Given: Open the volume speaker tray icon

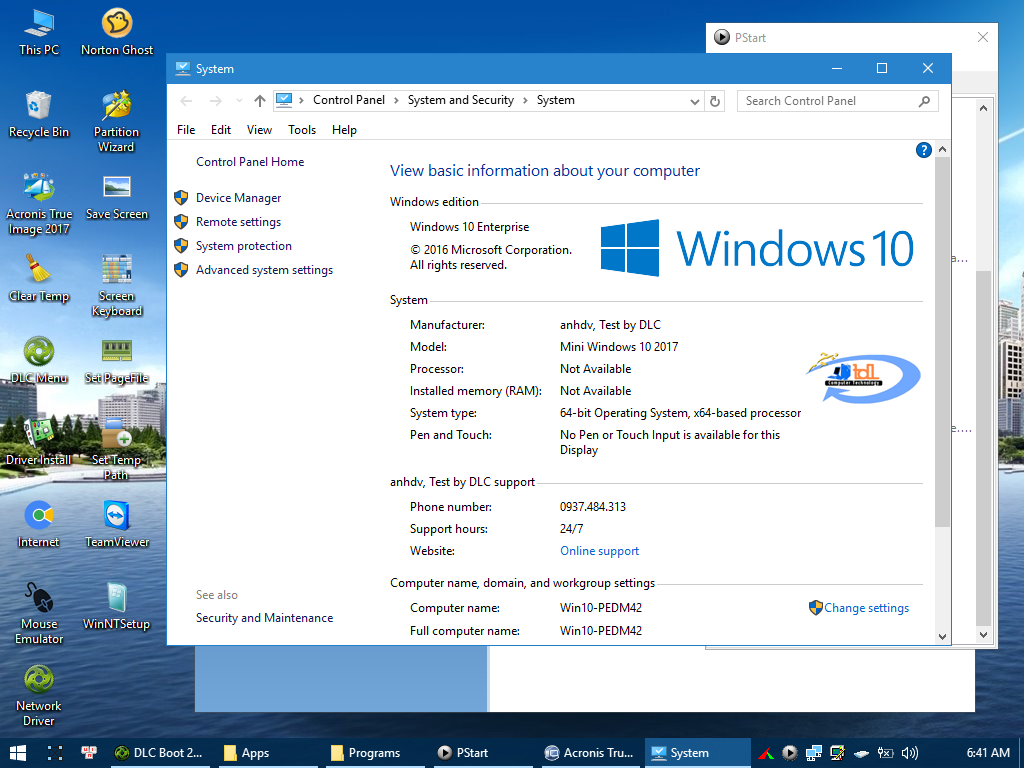Looking at the screenshot, I should click(x=910, y=753).
